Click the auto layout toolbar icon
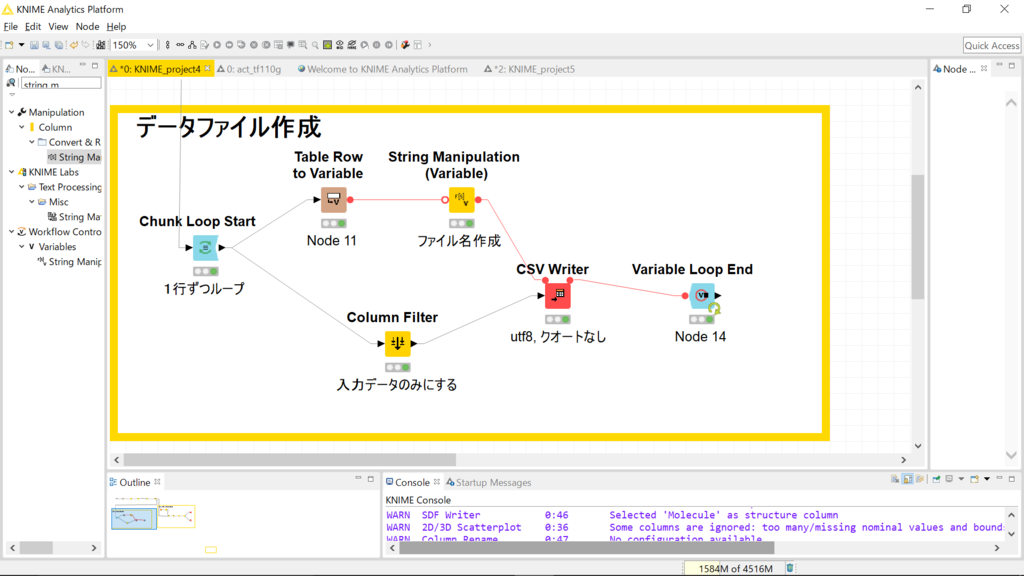The height and width of the screenshot is (576, 1024). click(x=192, y=45)
